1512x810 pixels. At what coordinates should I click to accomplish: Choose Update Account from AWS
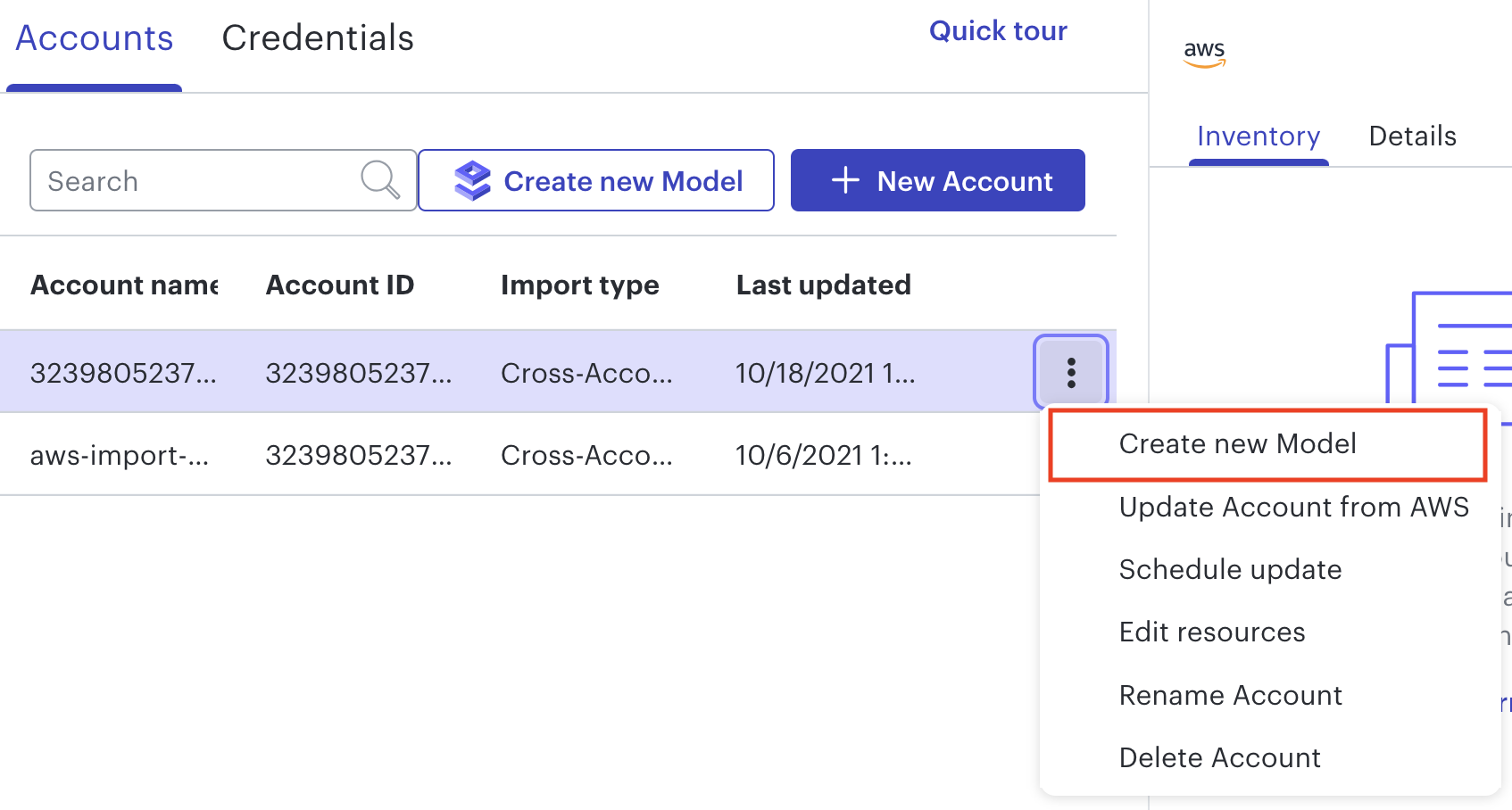click(x=1293, y=507)
